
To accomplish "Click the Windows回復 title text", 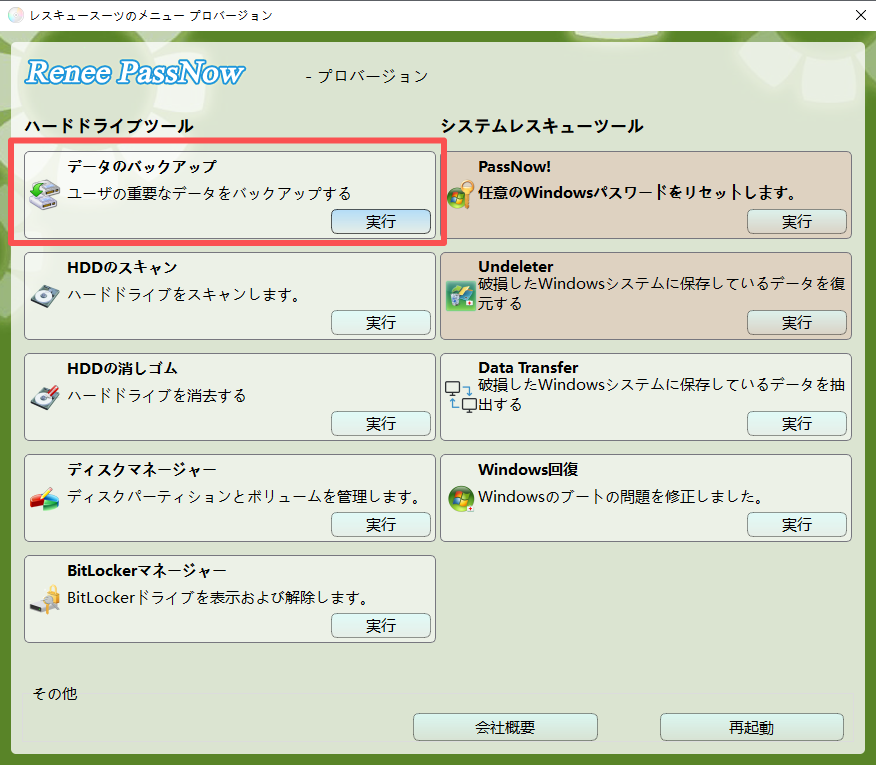I will pyautogui.click(x=528, y=469).
